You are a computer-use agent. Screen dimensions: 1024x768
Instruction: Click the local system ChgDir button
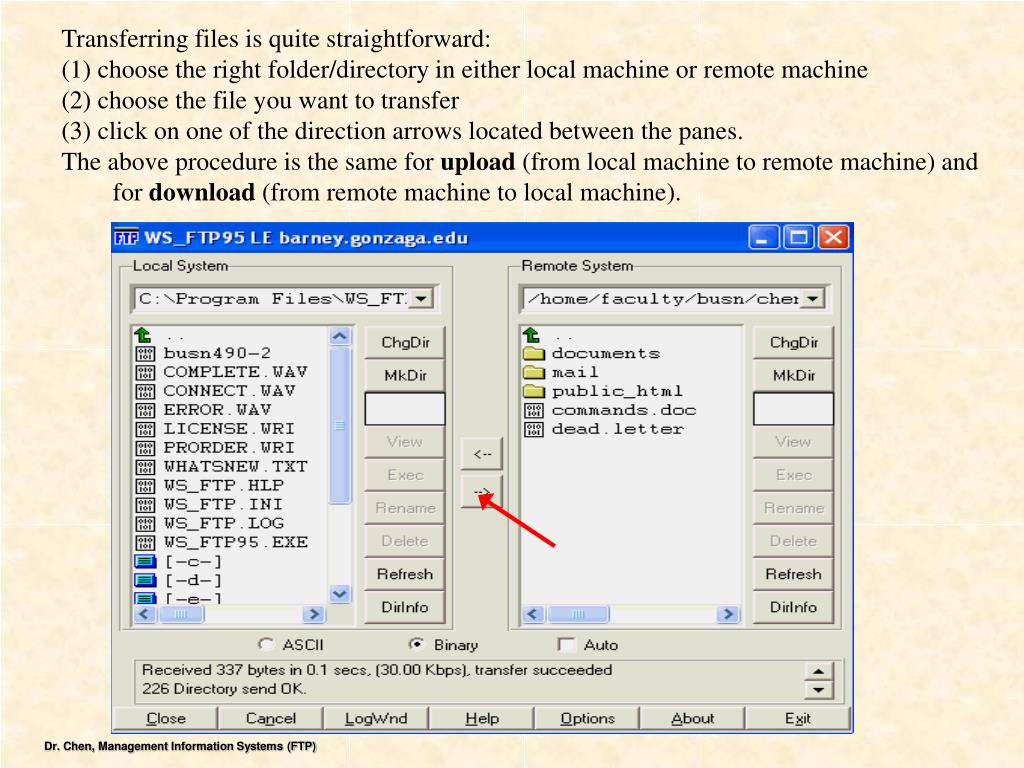coord(405,342)
